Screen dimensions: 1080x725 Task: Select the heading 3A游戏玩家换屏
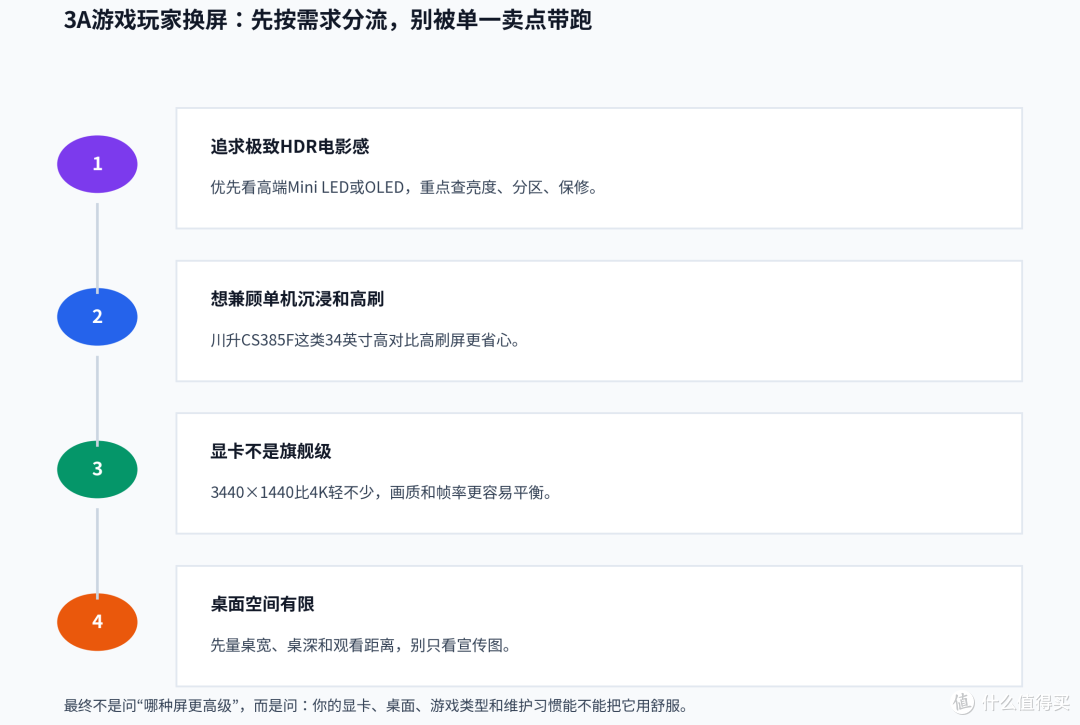(146, 20)
